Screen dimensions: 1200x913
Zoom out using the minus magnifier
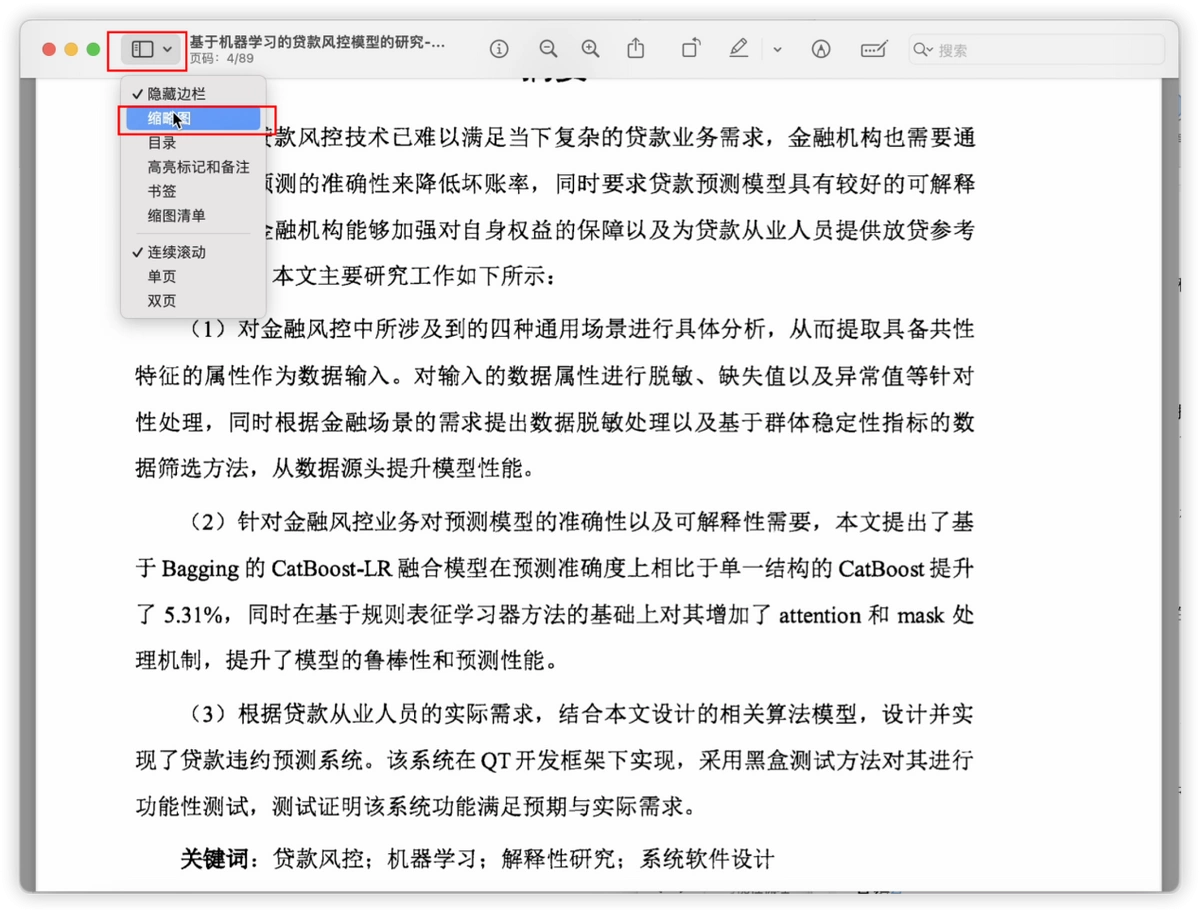coord(547,49)
